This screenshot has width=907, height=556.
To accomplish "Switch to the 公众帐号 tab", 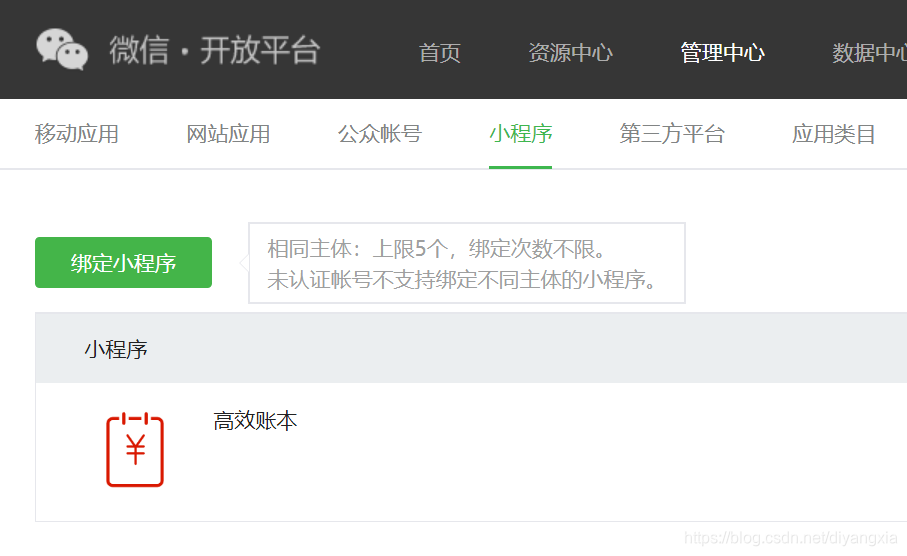I will pyautogui.click(x=380, y=134).
